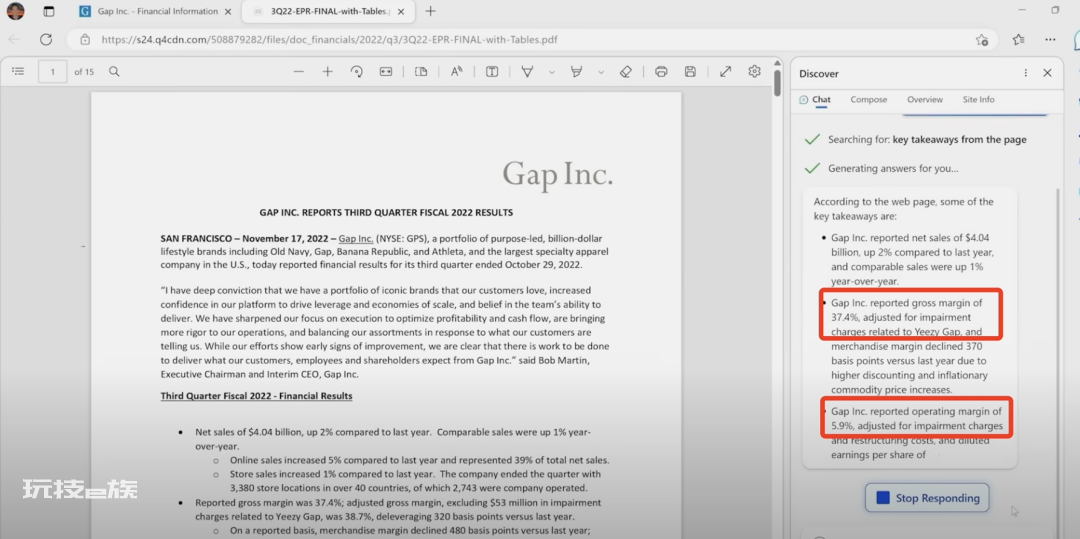The image size is (1080, 539).
Task: View site information lock icon
Action: (x=85, y=40)
